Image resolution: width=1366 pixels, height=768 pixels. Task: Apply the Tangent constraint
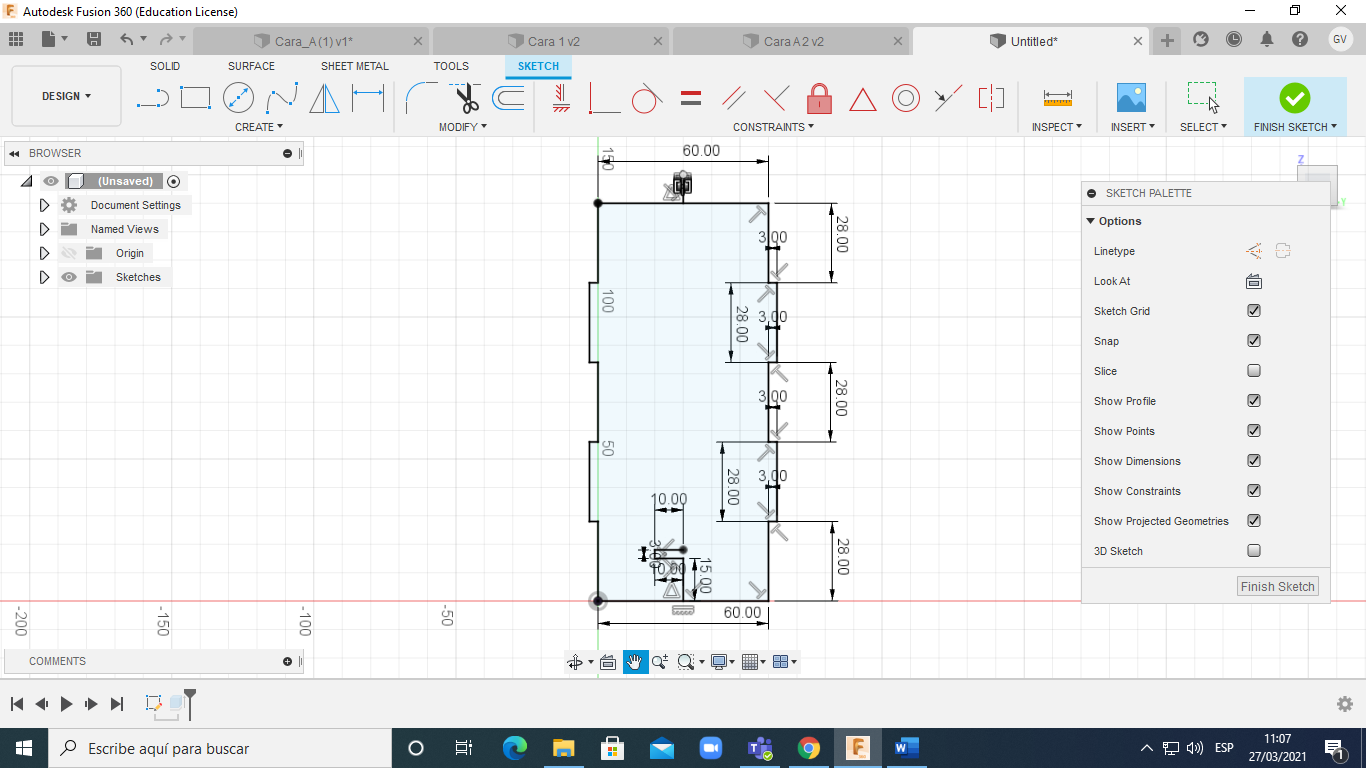pyautogui.click(x=647, y=98)
